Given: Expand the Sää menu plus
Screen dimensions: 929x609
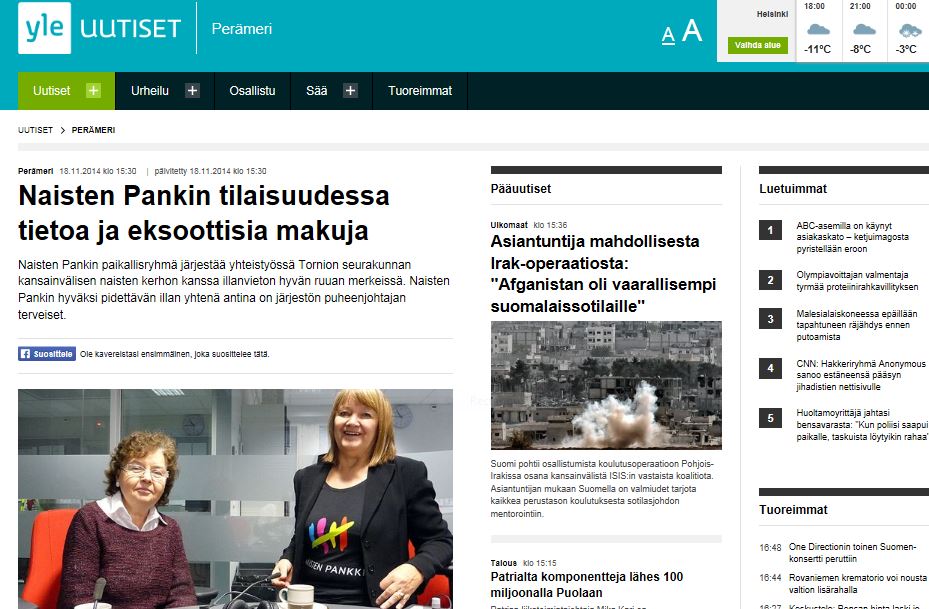Looking at the screenshot, I should coord(350,91).
